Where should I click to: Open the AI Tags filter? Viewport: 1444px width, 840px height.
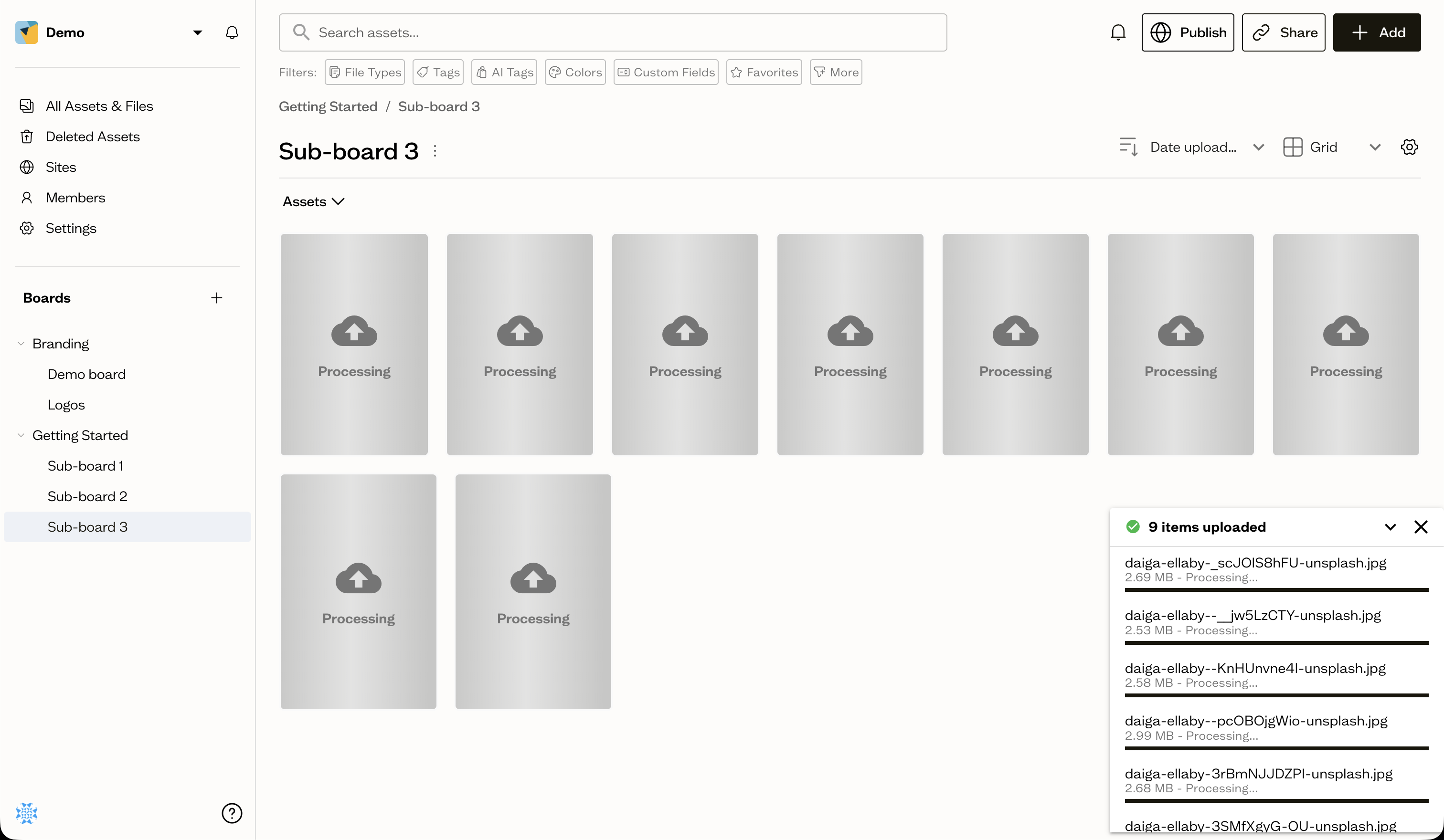(x=504, y=72)
